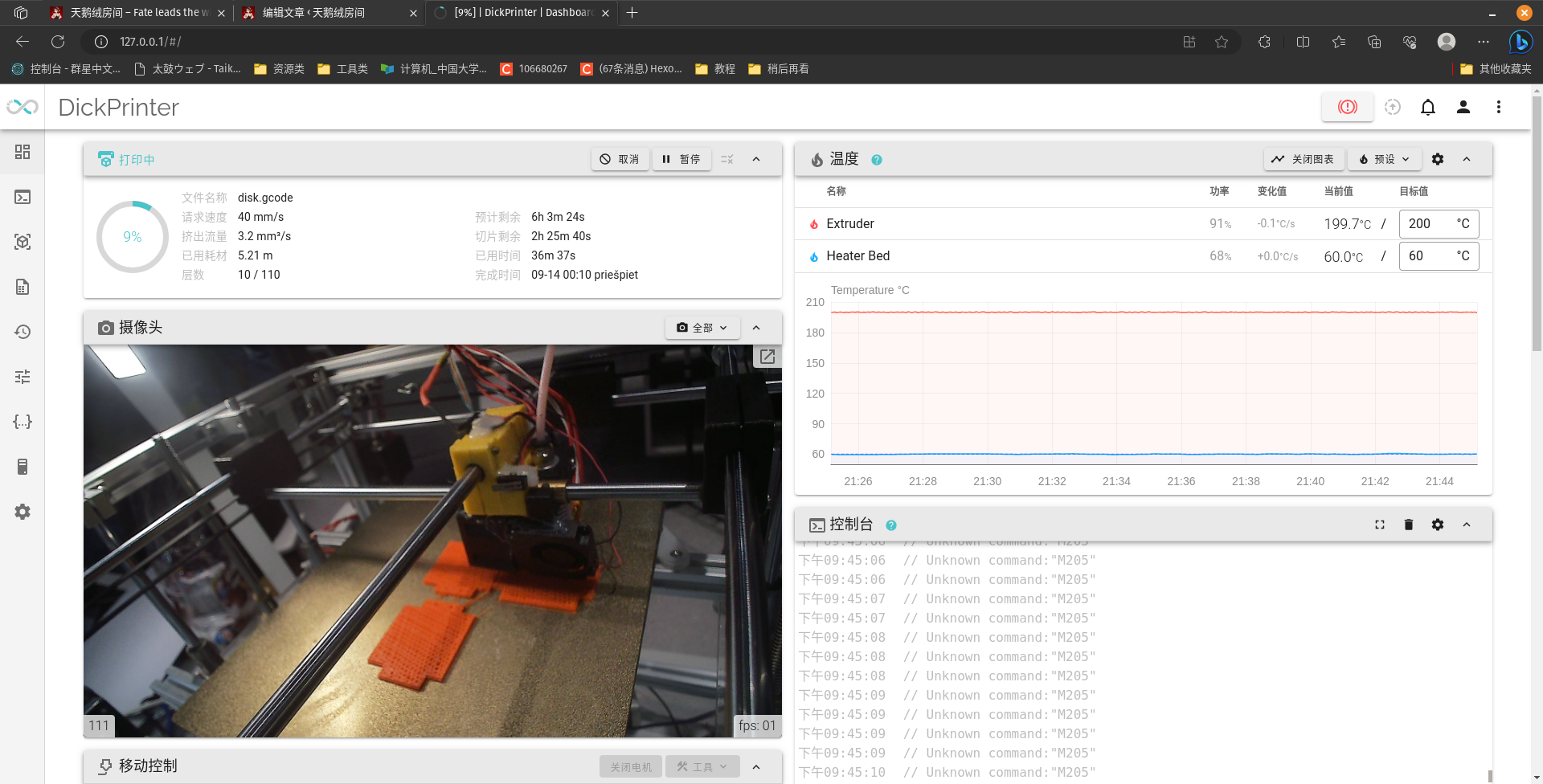The image size is (1543, 784).
Task: Open the notifications bell
Action: [1427, 107]
